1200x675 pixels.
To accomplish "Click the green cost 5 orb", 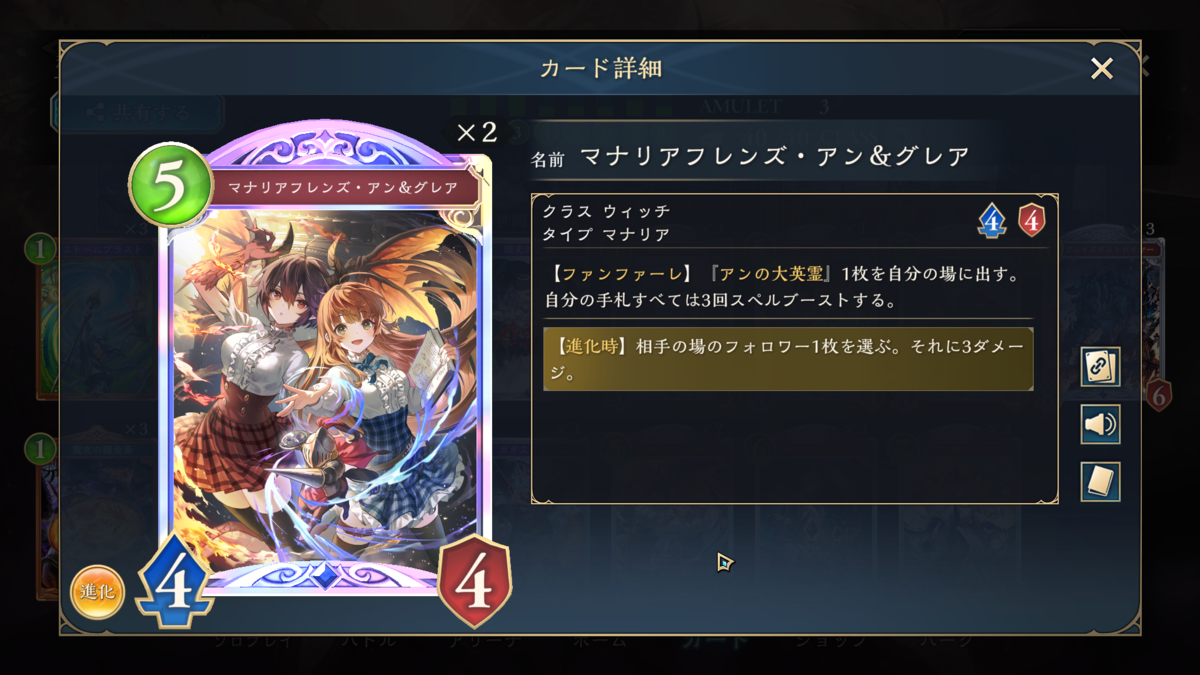I will point(169,186).
